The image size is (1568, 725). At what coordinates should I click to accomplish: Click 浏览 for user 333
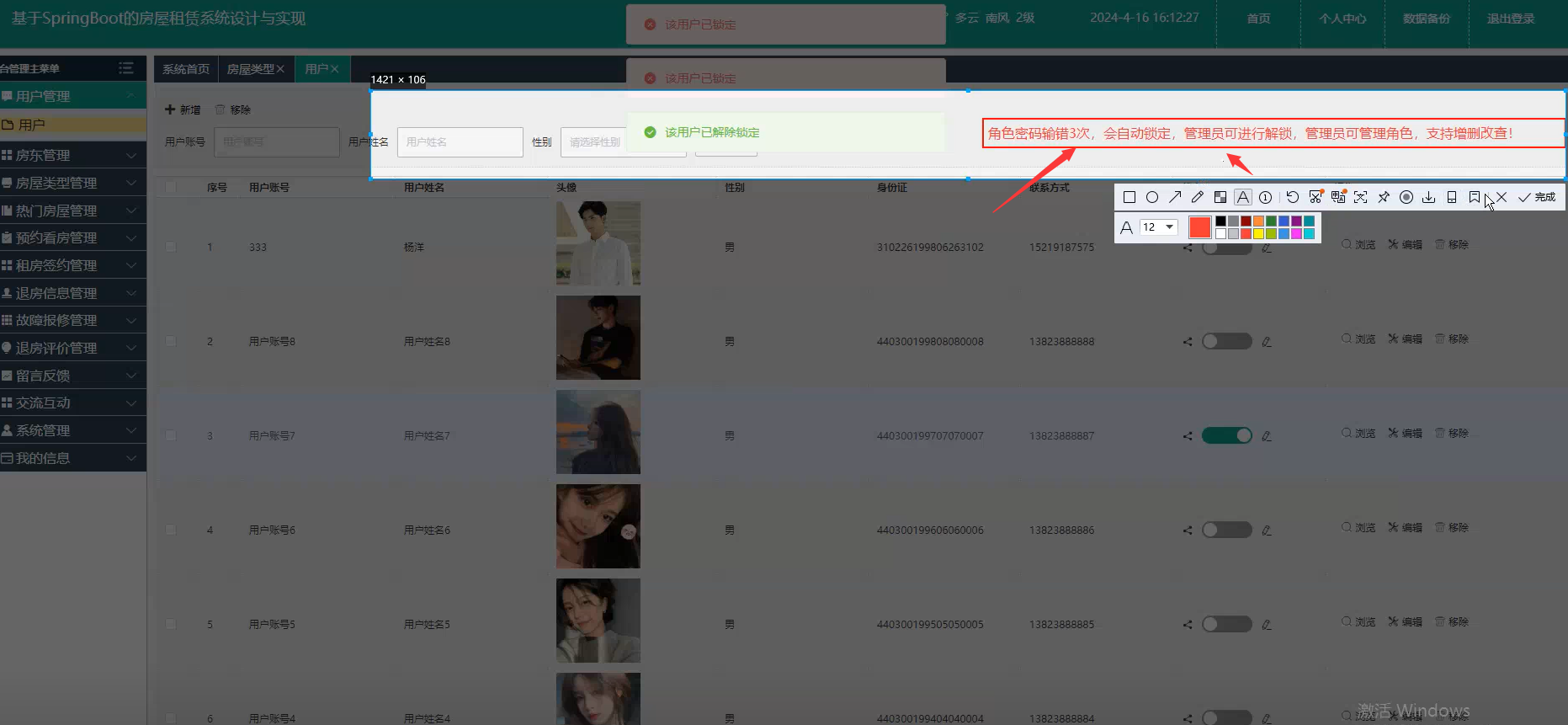click(1358, 244)
